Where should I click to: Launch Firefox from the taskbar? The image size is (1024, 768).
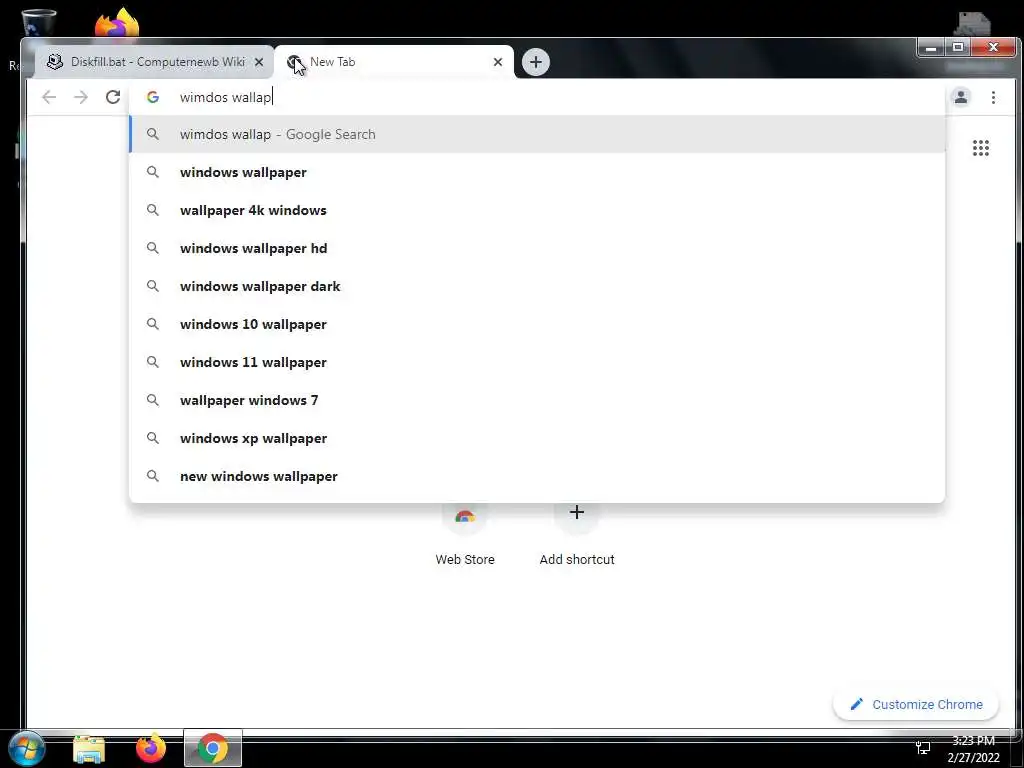(x=151, y=748)
